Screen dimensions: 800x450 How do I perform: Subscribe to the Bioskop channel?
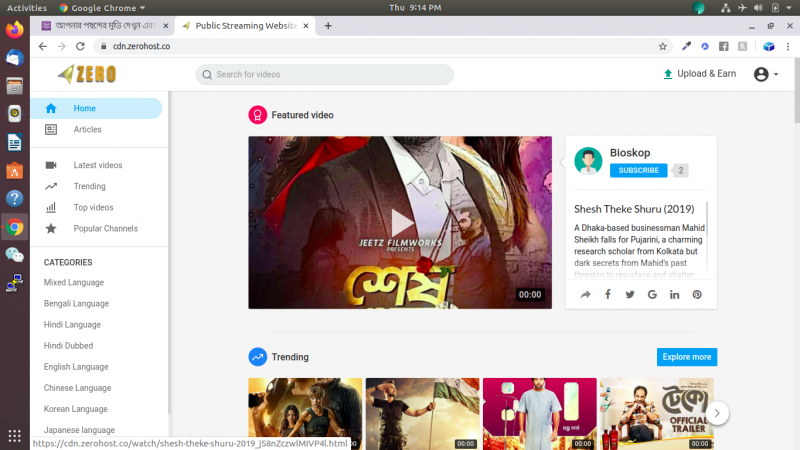coord(639,170)
